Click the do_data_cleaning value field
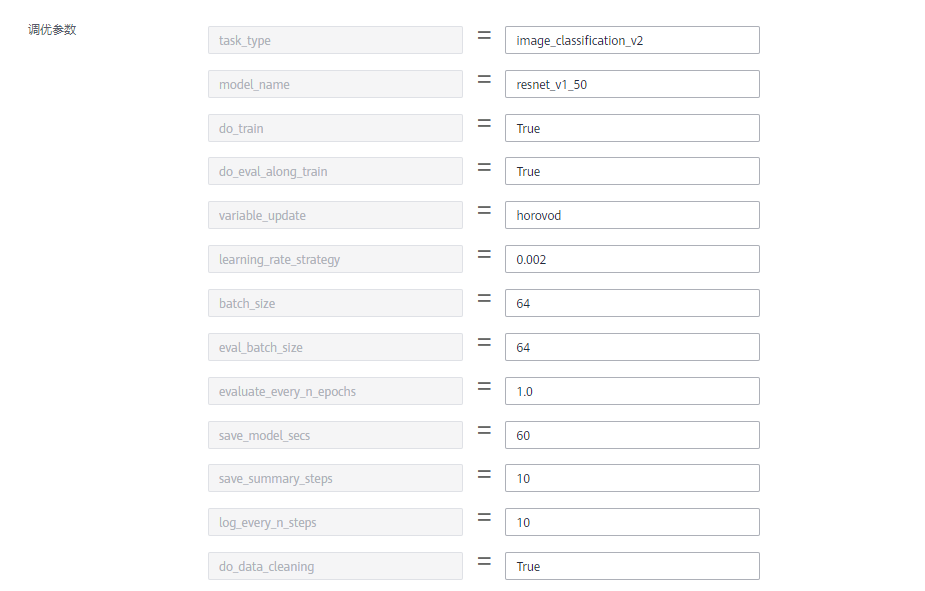Image resolution: width=925 pixels, height=591 pixels. tap(631, 566)
